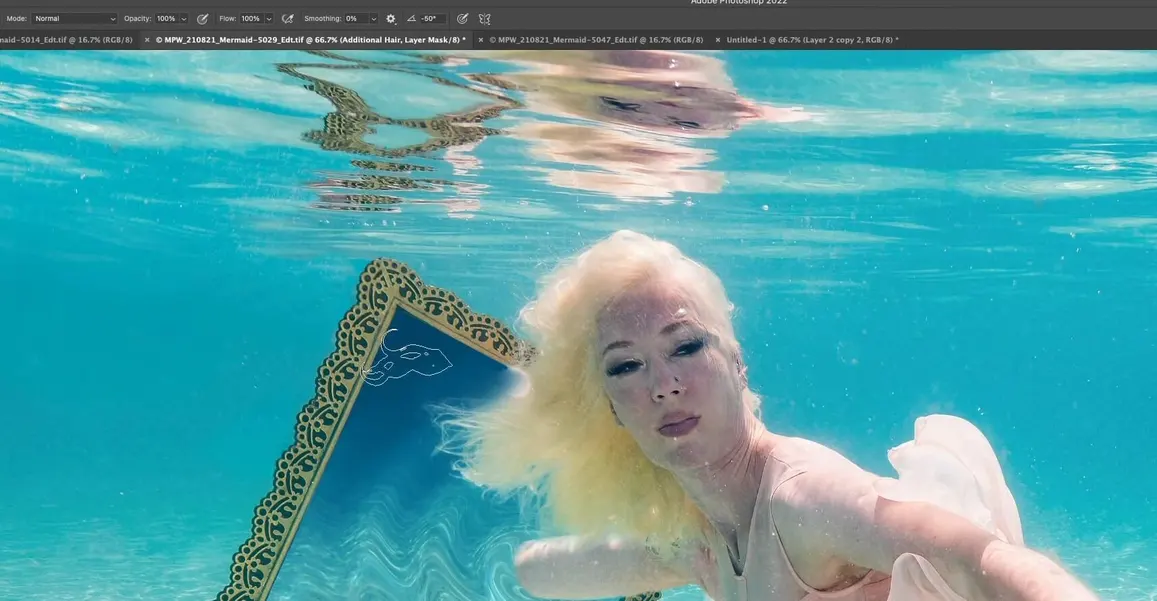Image resolution: width=1157 pixels, height=601 pixels.
Task: Close the Mermaid-5047_Edt.tif document tab
Action: (481, 40)
